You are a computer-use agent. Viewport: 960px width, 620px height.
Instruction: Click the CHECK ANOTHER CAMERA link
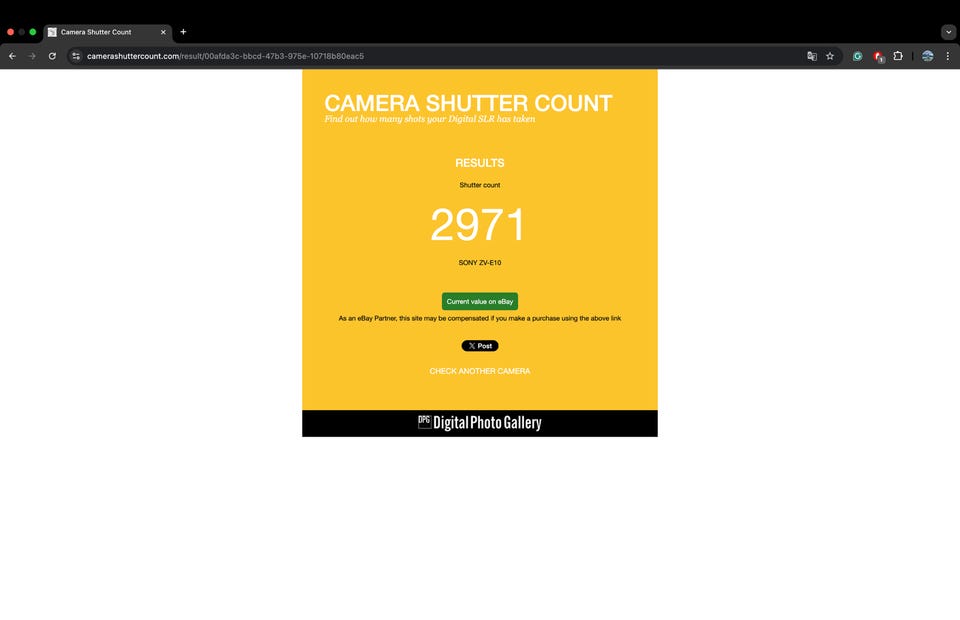480,371
